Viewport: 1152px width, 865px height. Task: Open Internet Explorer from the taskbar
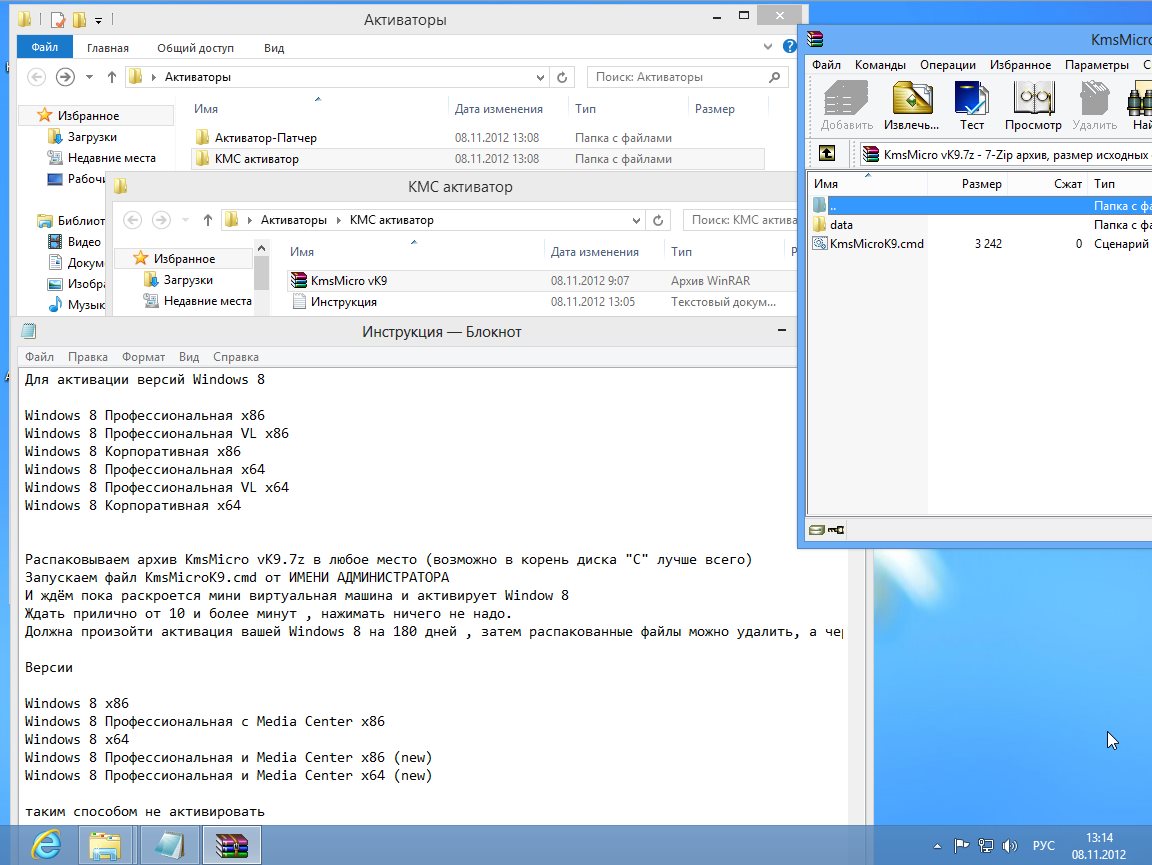point(46,845)
